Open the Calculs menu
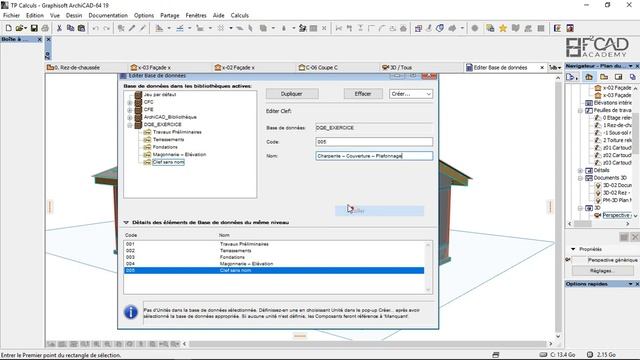 point(240,15)
